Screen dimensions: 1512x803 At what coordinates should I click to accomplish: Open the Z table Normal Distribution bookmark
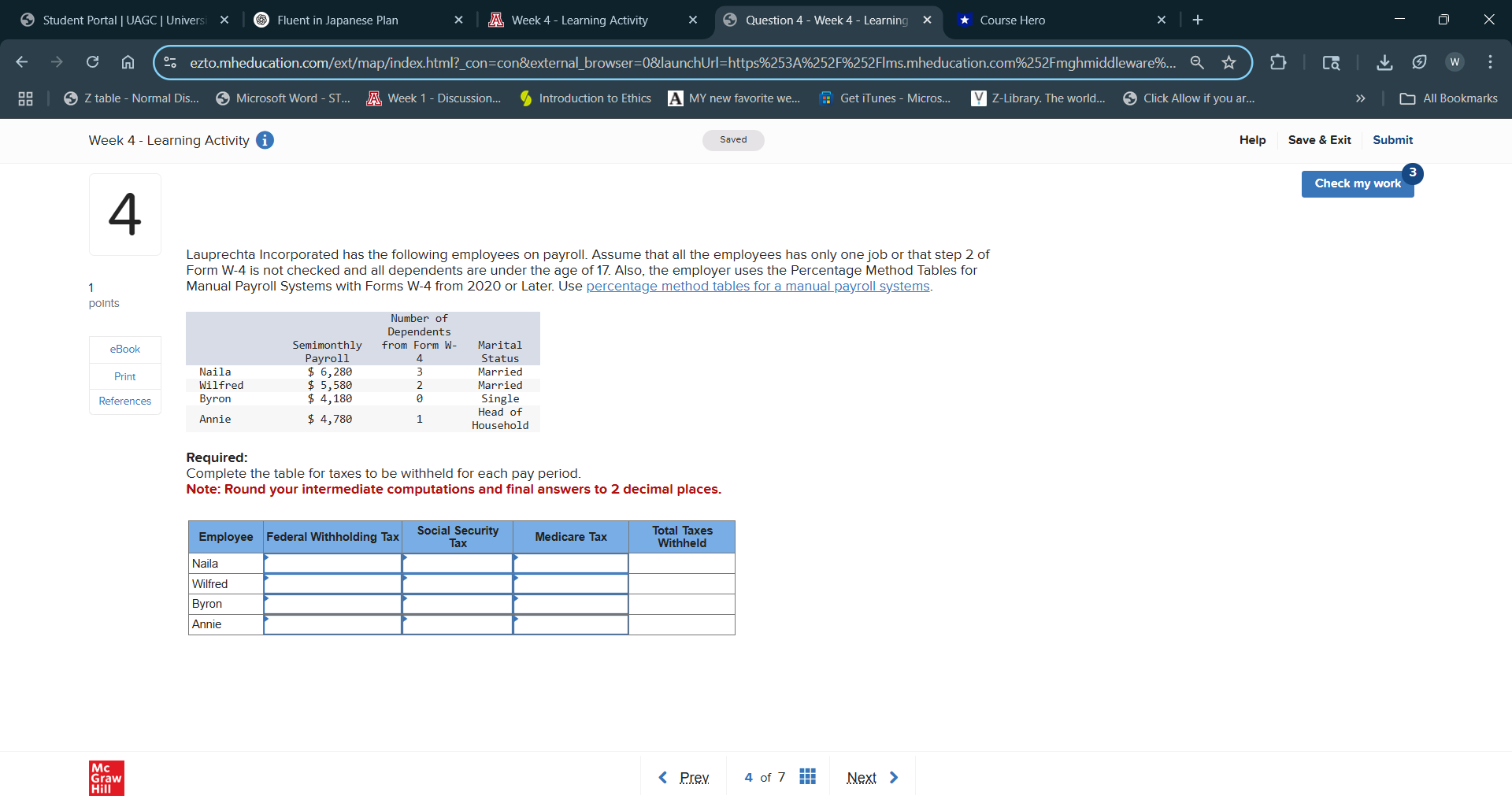pos(131,98)
